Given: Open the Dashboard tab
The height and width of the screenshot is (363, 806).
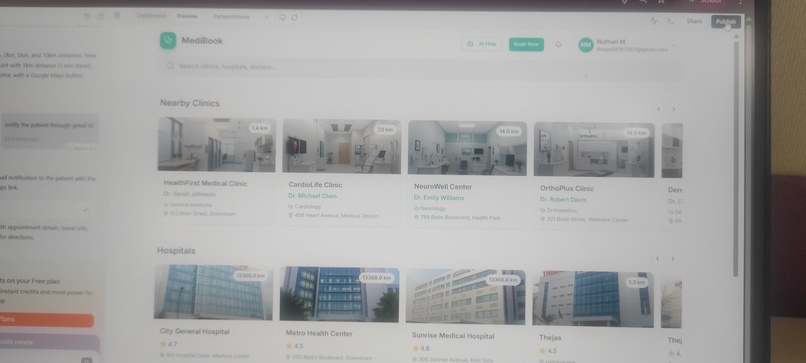Looking at the screenshot, I should 151,16.
